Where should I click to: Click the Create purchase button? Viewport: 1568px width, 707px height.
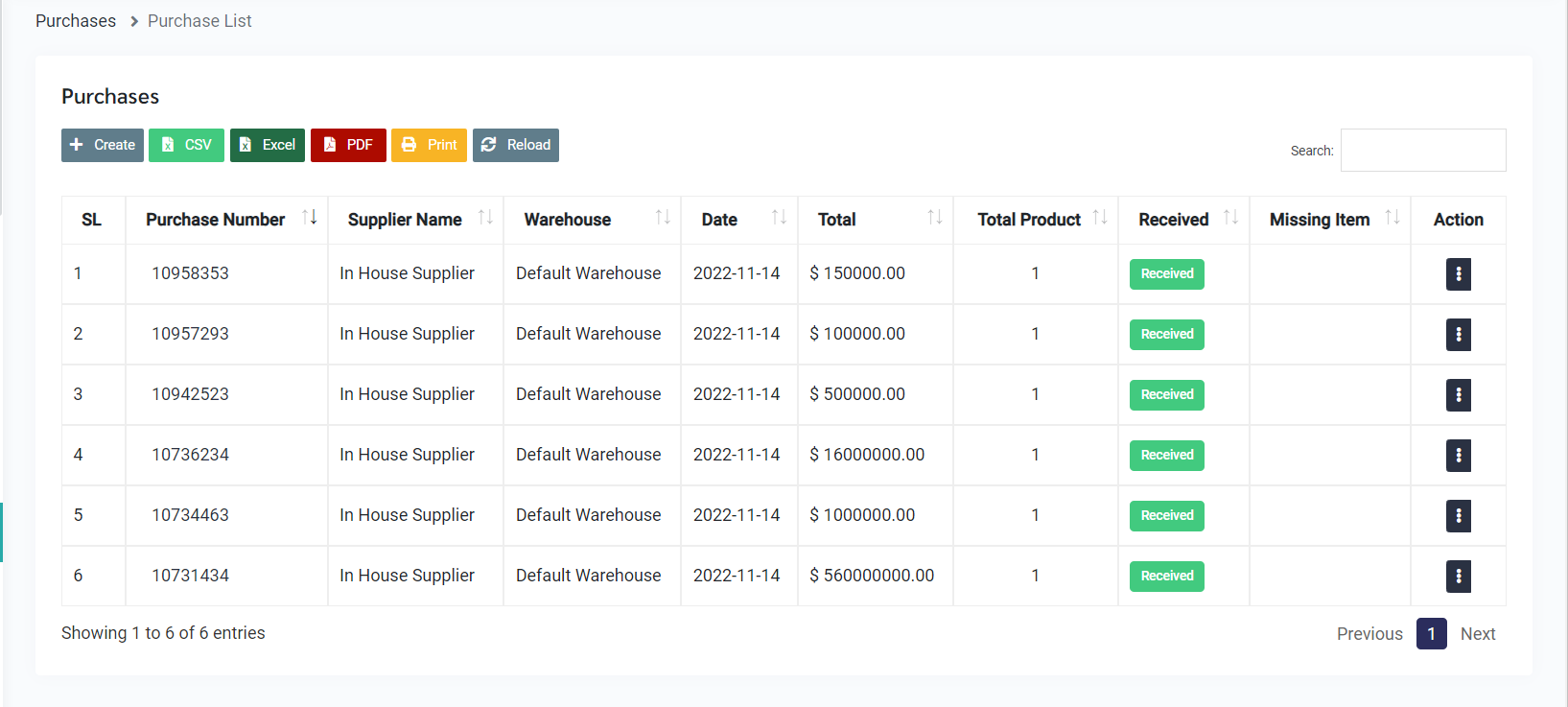(x=103, y=145)
